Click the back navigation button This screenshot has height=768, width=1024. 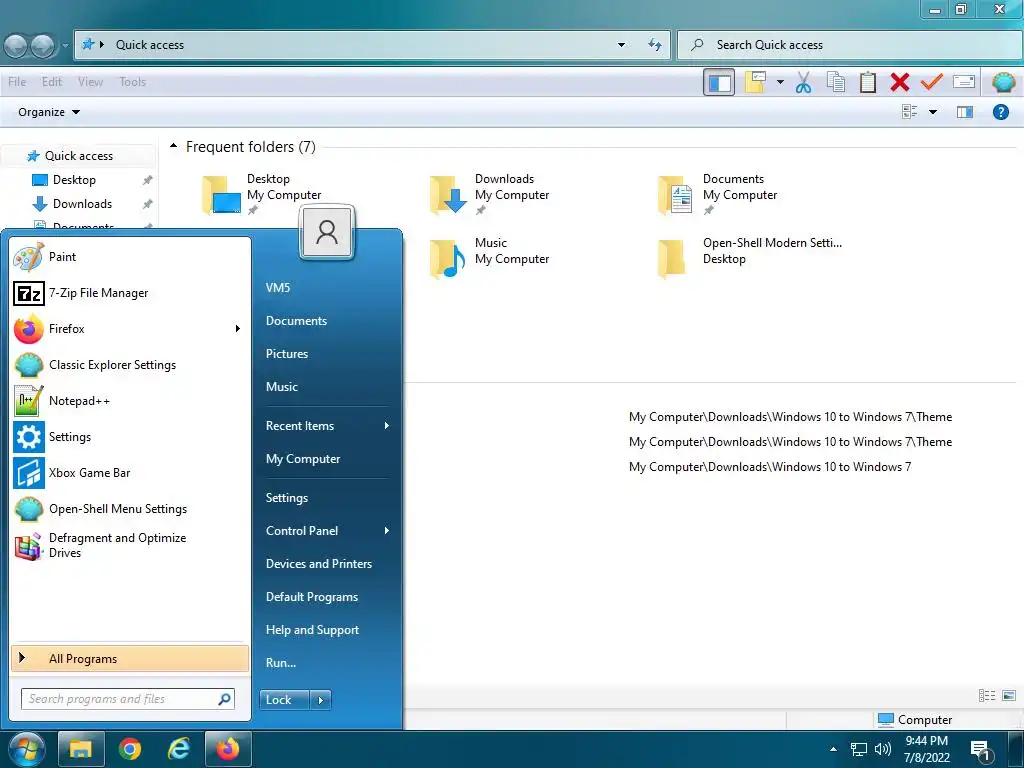point(16,46)
